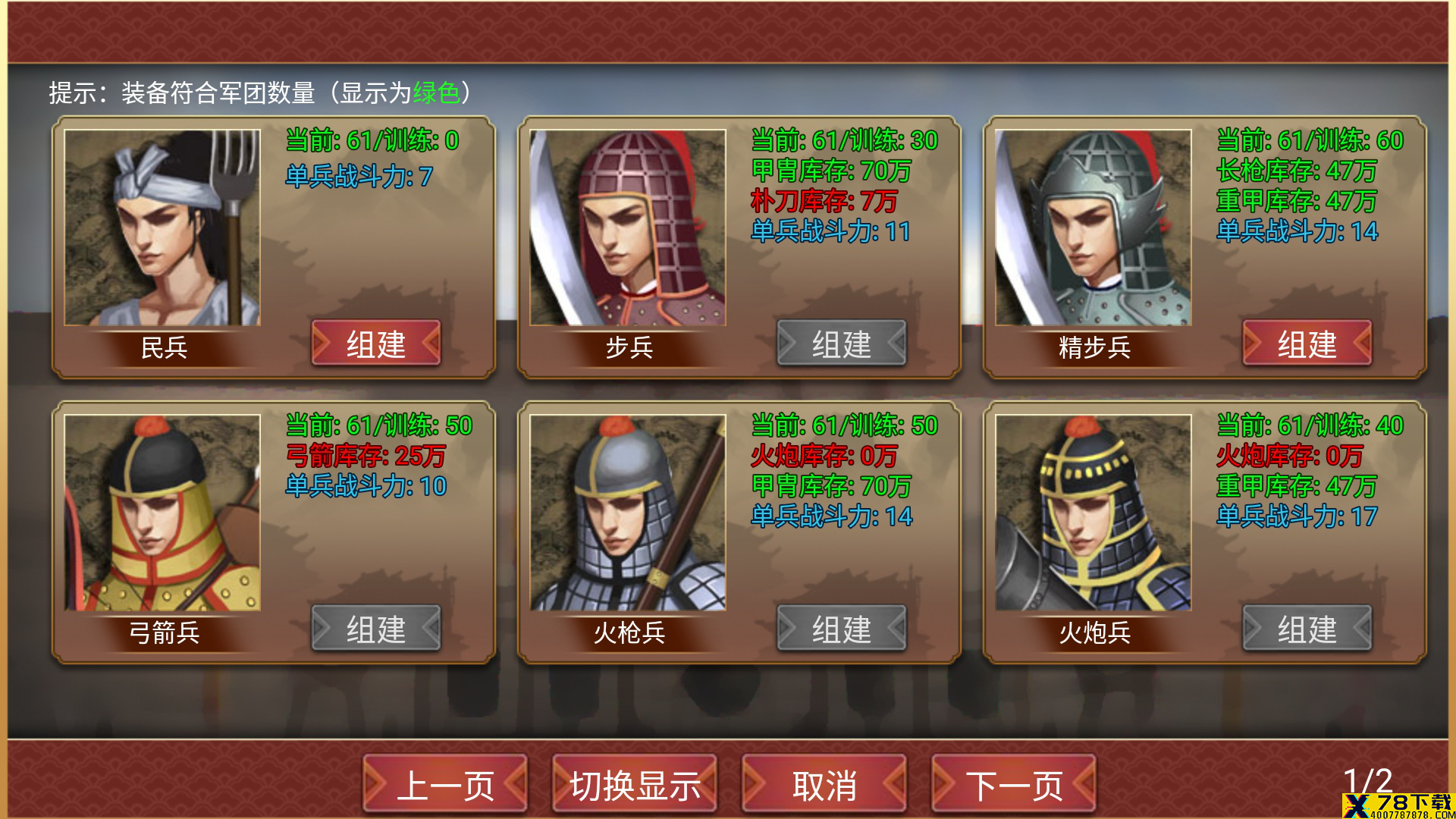Image resolution: width=1456 pixels, height=819 pixels.
Task: Choose the 弓箭兵 archer portrait
Action: (162, 513)
